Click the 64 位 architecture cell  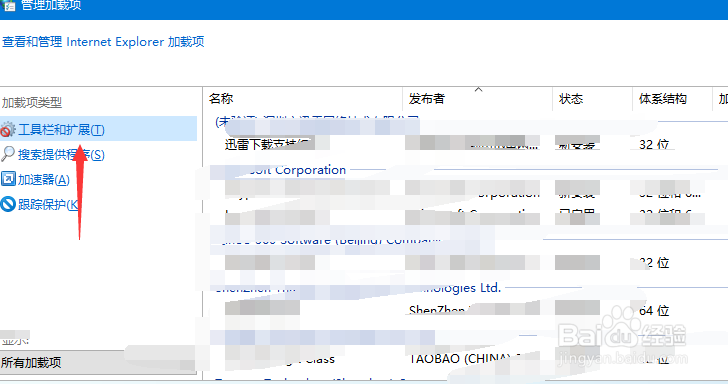point(654,311)
